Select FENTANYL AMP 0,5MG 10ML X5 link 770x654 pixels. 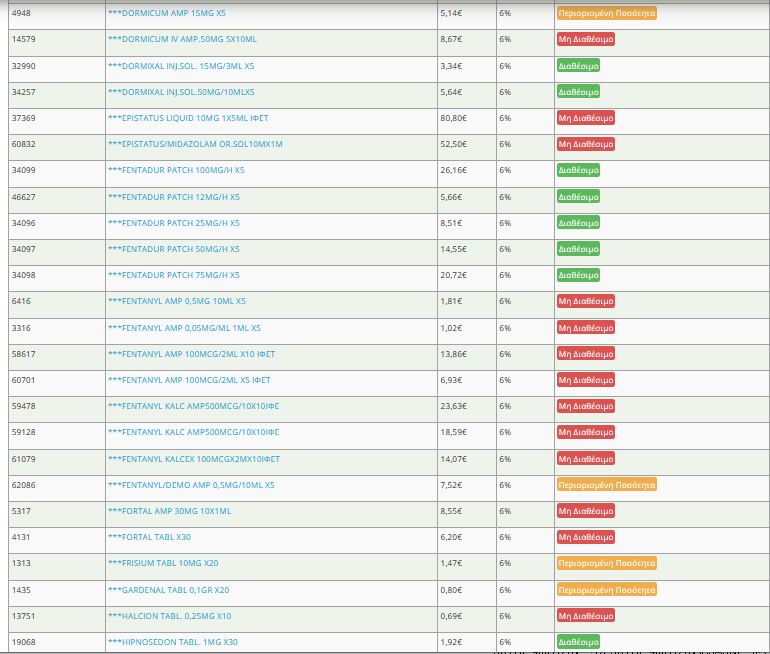(176, 301)
